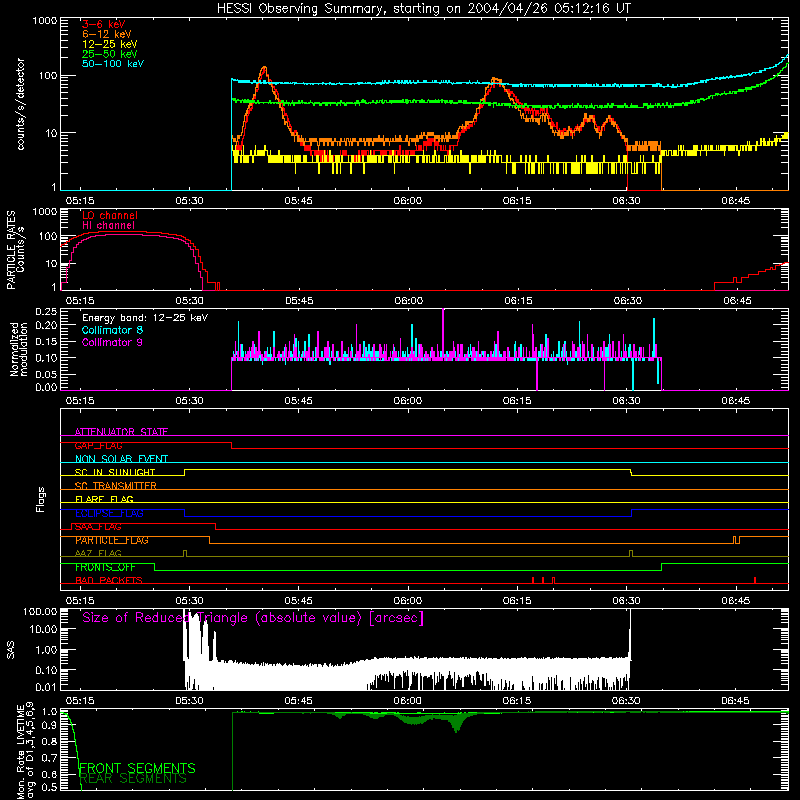Viewport: 800px width, 800px height.
Task: Click the 06:45 tick under modulation plot
Action: click(736, 401)
